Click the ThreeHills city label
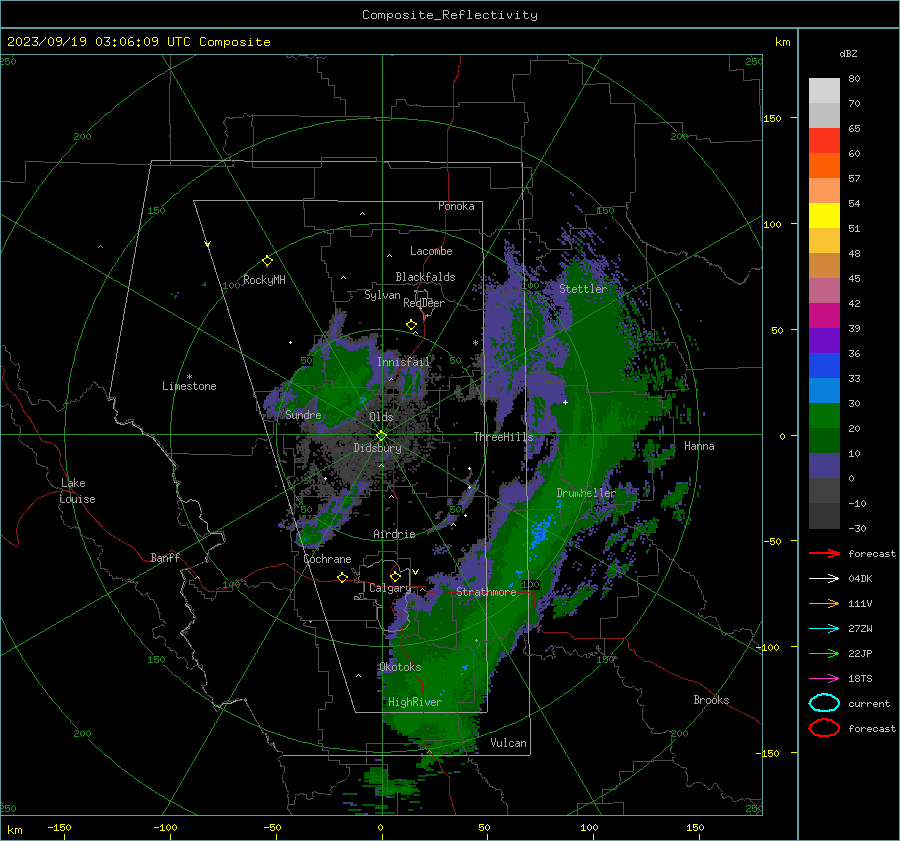Image resolution: width=900 pixels, height=841 pixels. 503,437
